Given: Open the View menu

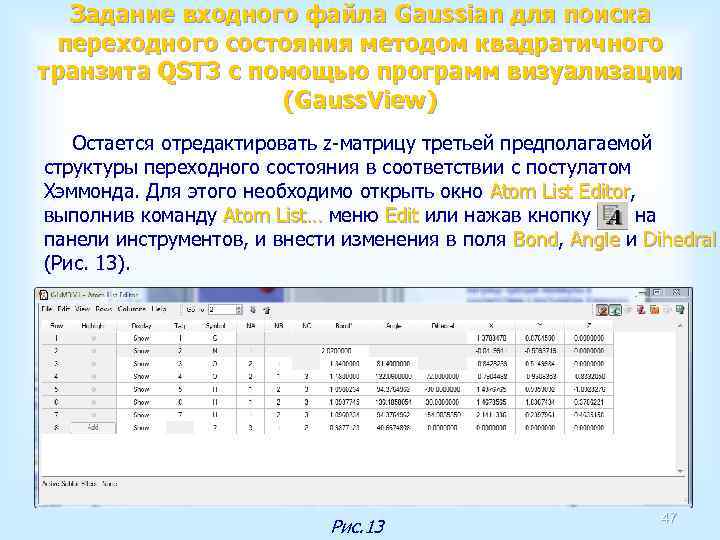Looking at the screenshot, I should (x=82, y=309).
